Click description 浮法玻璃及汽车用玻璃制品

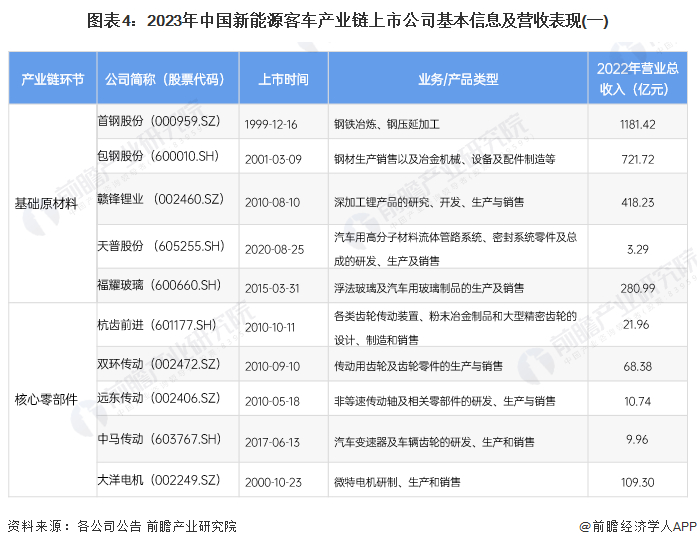(x=429, y=288)
